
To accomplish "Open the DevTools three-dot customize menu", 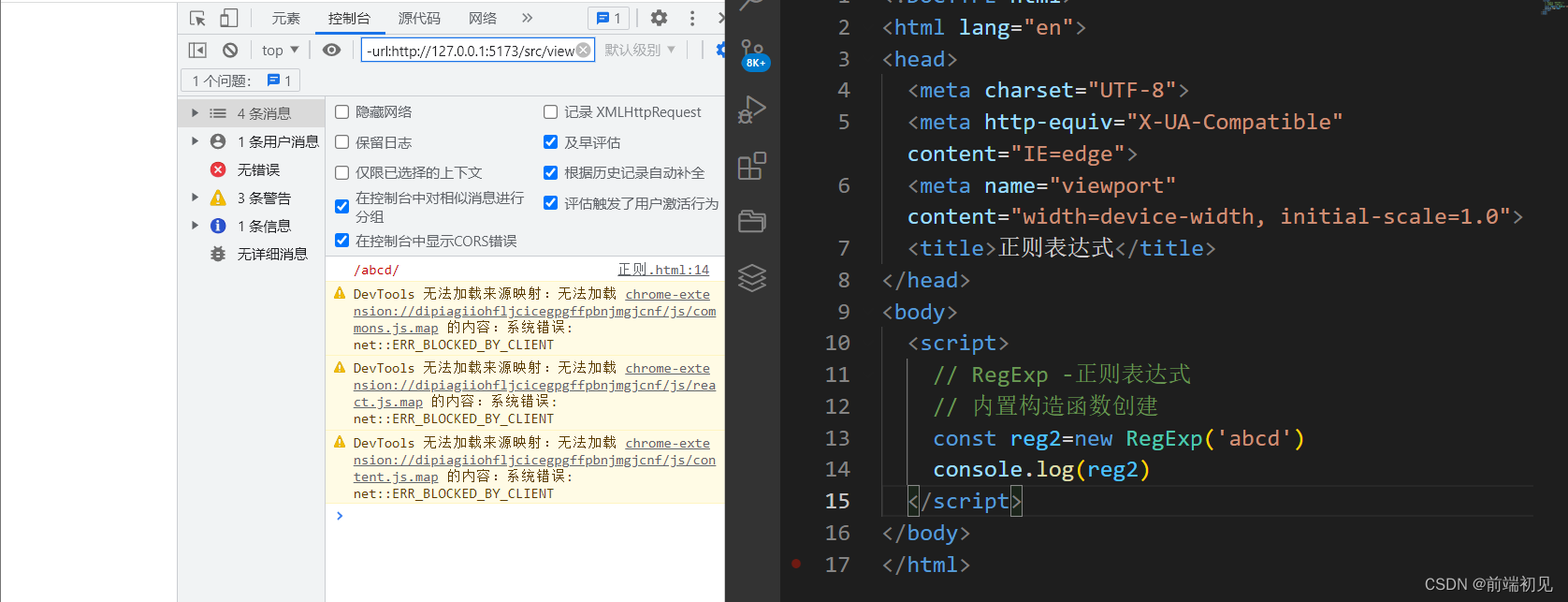I will click(x=692, y=18).
